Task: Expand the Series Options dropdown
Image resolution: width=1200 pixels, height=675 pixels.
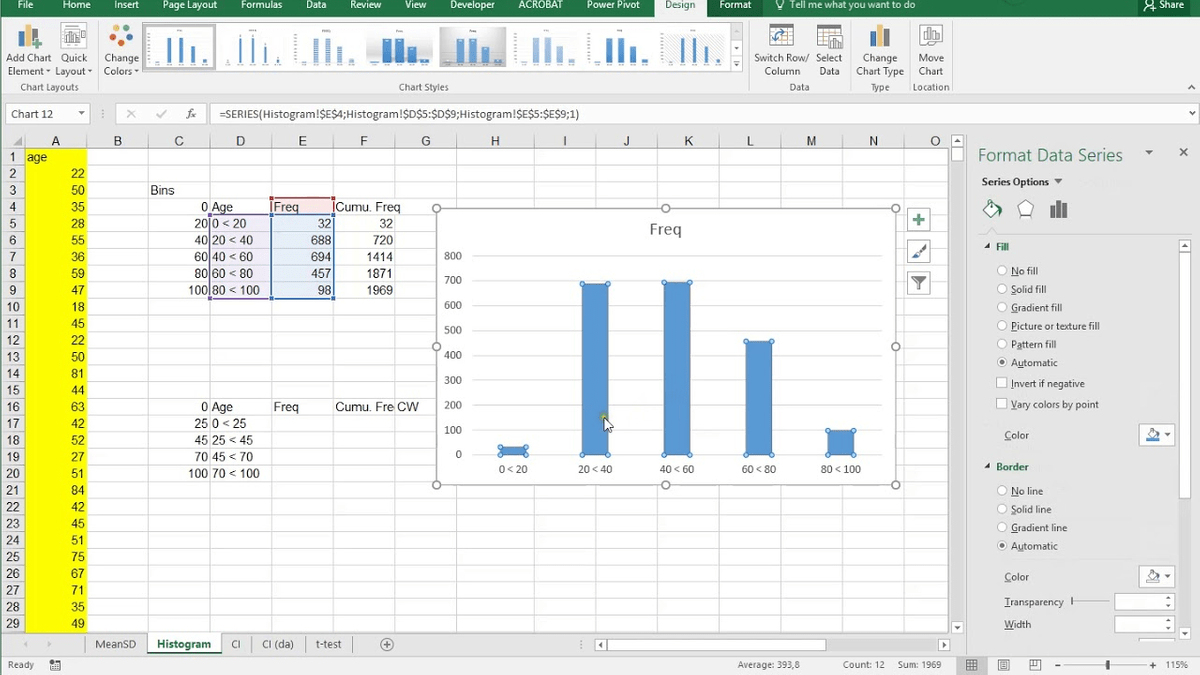Action: point(1058,182)
